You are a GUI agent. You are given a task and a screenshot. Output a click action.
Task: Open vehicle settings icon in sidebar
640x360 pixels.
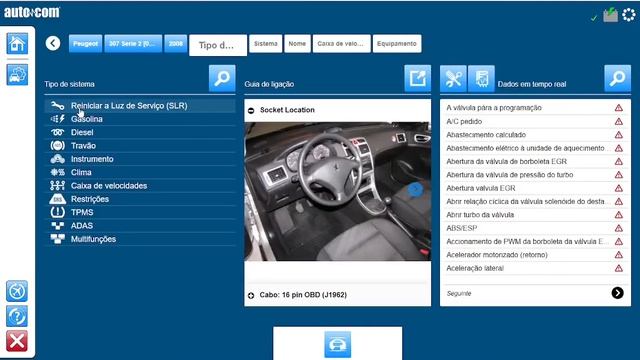(17, 75)
